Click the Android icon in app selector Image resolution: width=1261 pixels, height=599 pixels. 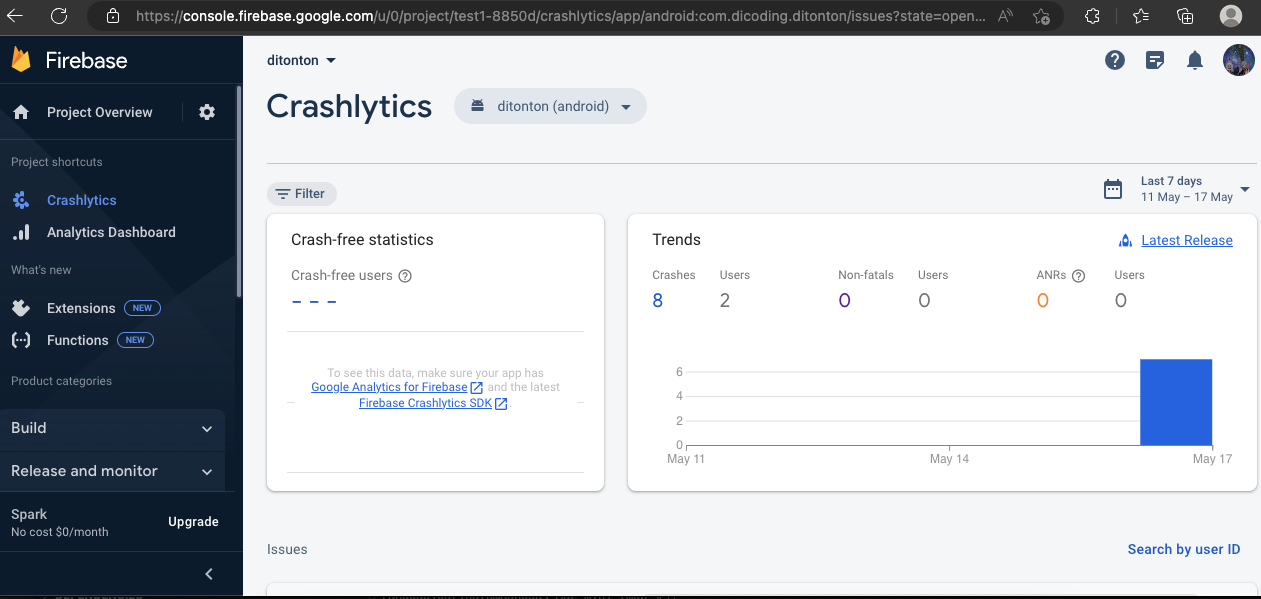[478, 106]
